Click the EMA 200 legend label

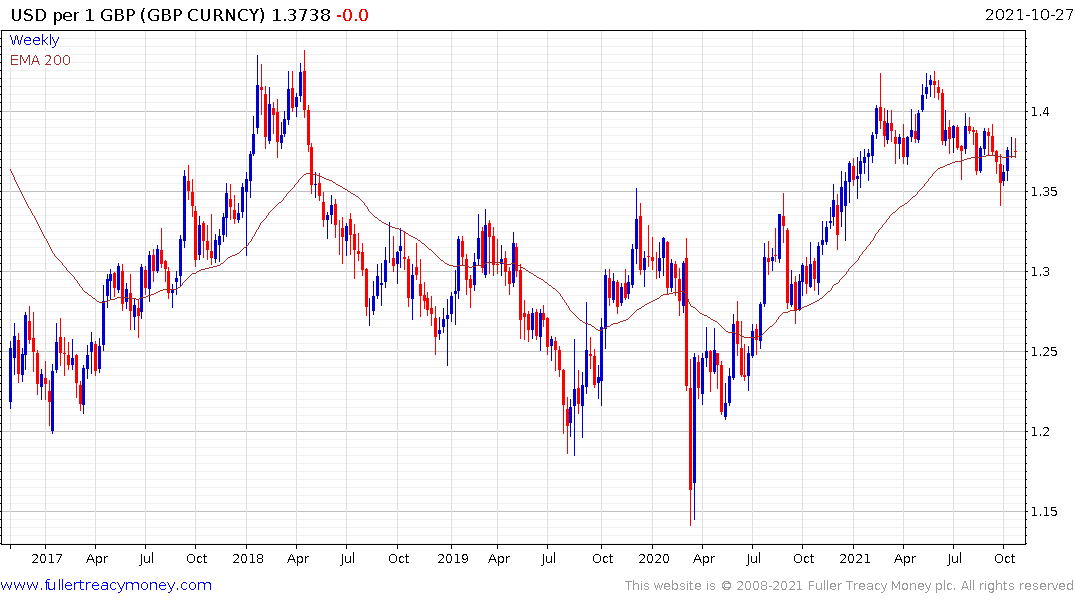pos(40,60)
